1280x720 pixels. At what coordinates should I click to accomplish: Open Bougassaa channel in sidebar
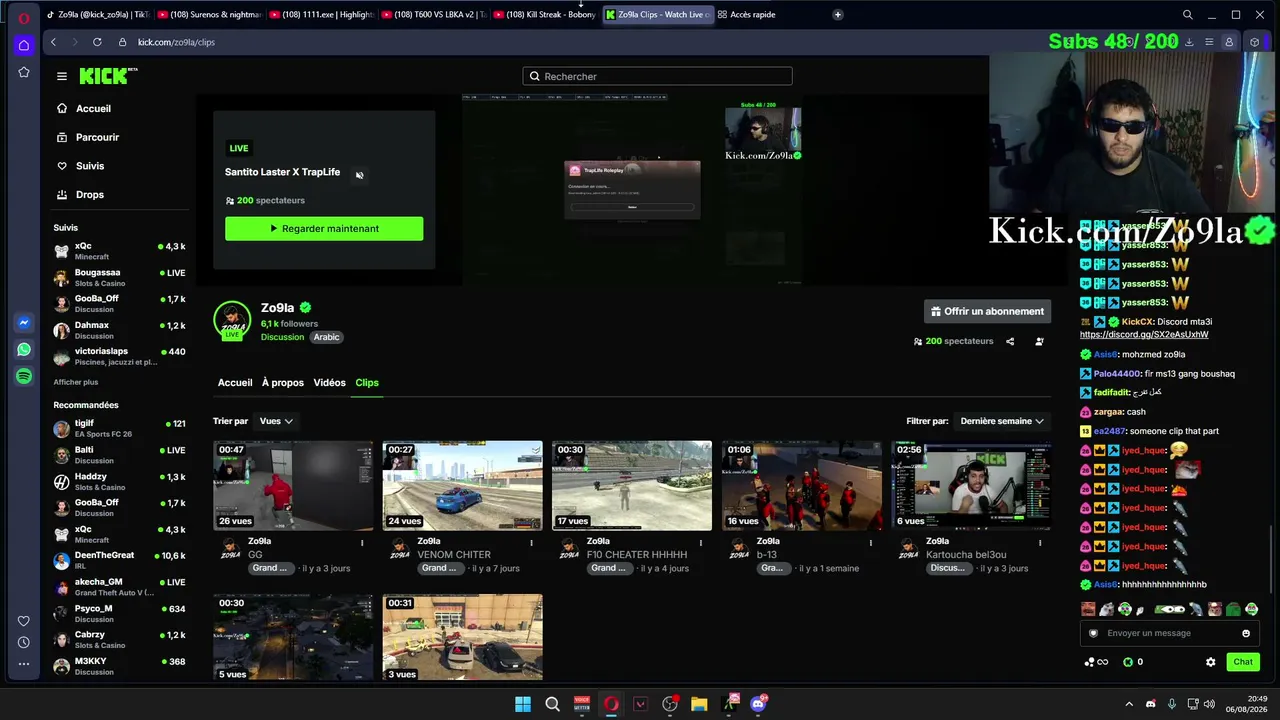pos(120,277)
